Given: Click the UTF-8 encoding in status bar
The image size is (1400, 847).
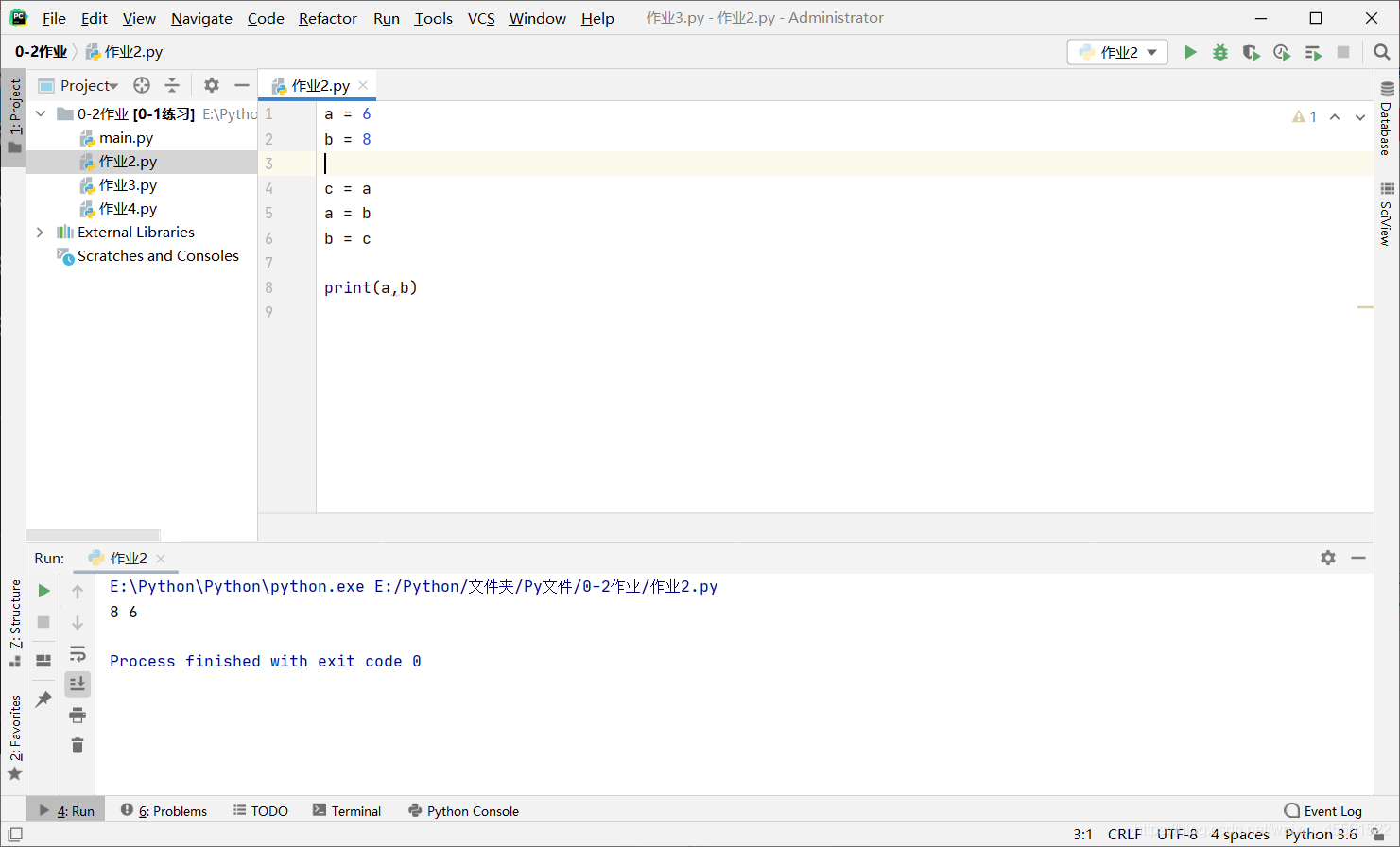Looking at the screenshot, I should pyautogui.click(x=1177, y=834).
